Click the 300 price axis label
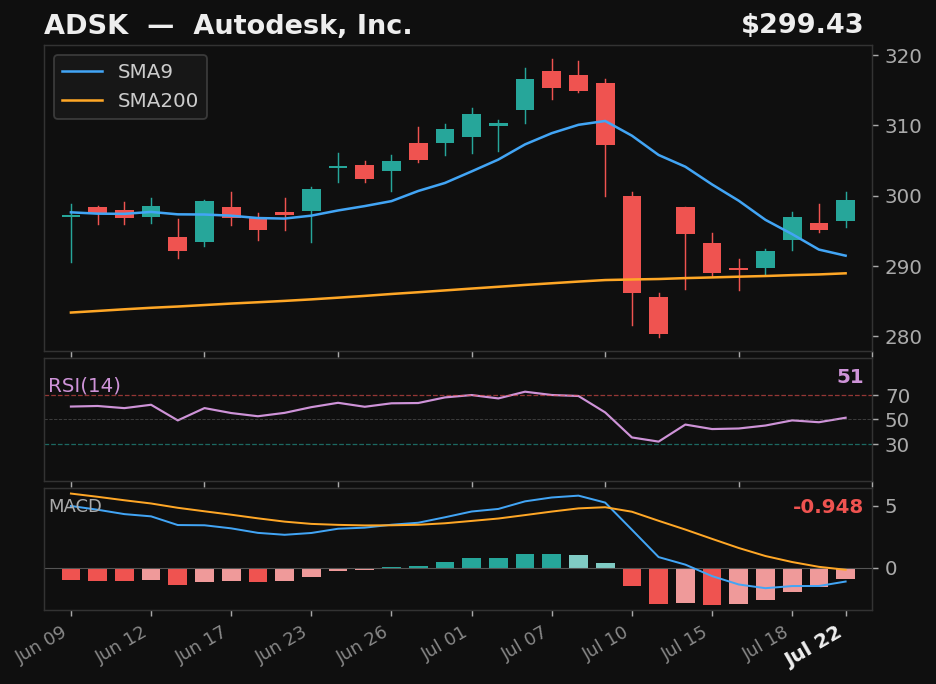Viewport: 936px width, 684px height. [903, 196]
